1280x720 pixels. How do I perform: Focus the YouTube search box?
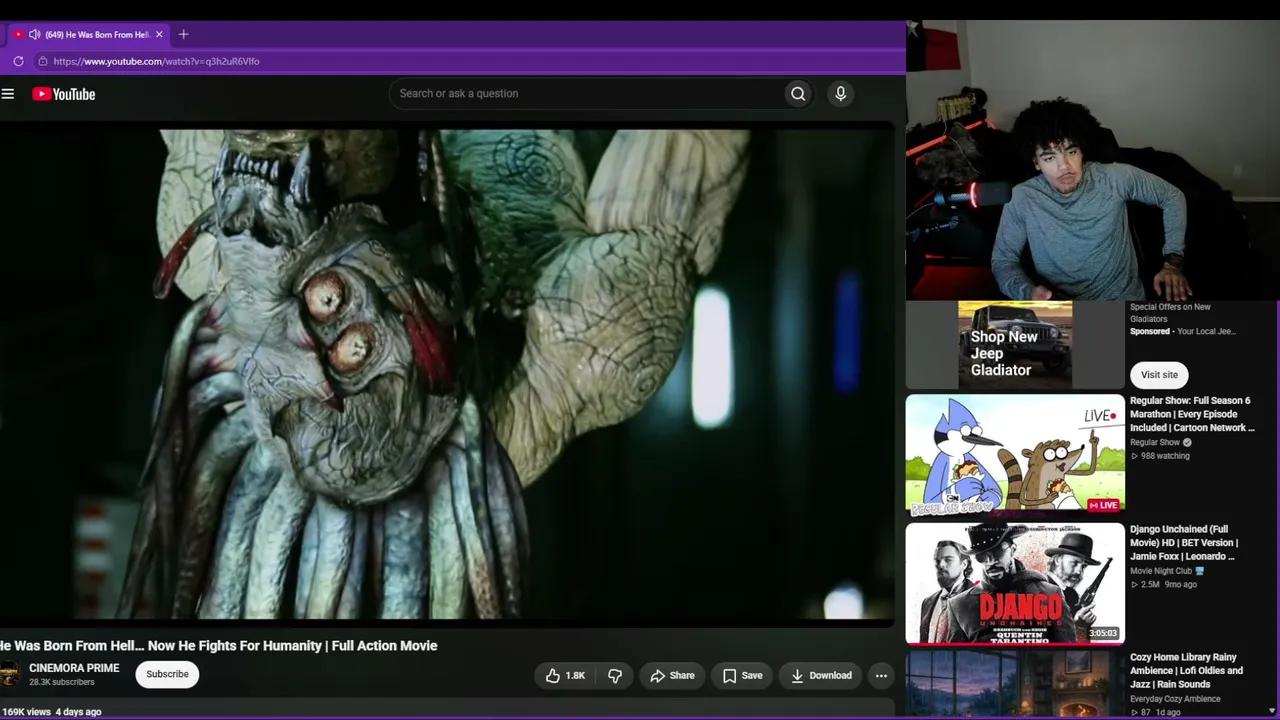tap(586, 94)
